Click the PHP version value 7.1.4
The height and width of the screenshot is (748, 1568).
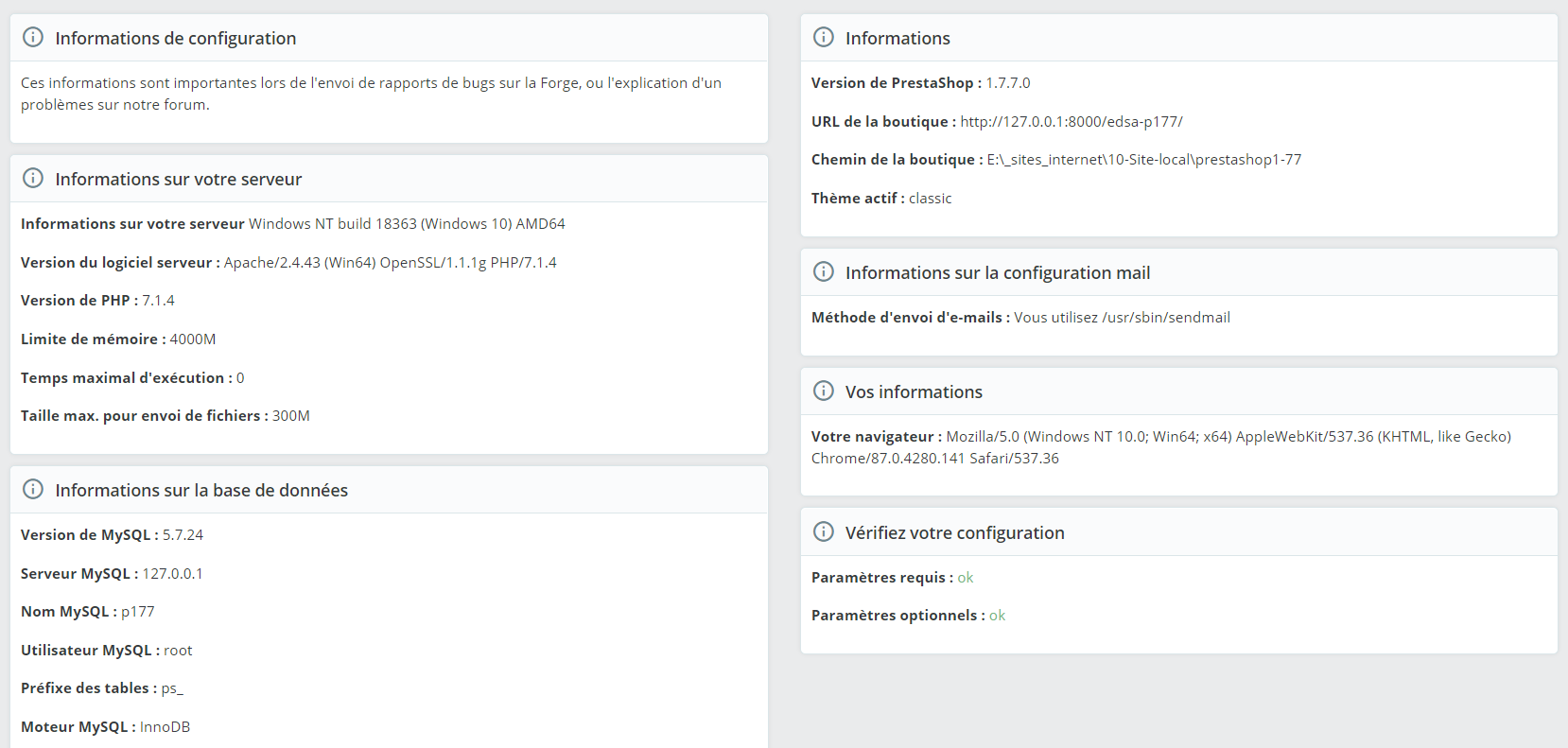click(158, 300)
